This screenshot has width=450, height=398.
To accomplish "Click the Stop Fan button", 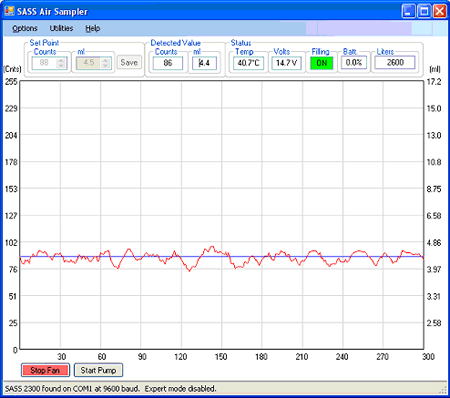I will pyautogui.click(x=45, y=370).
